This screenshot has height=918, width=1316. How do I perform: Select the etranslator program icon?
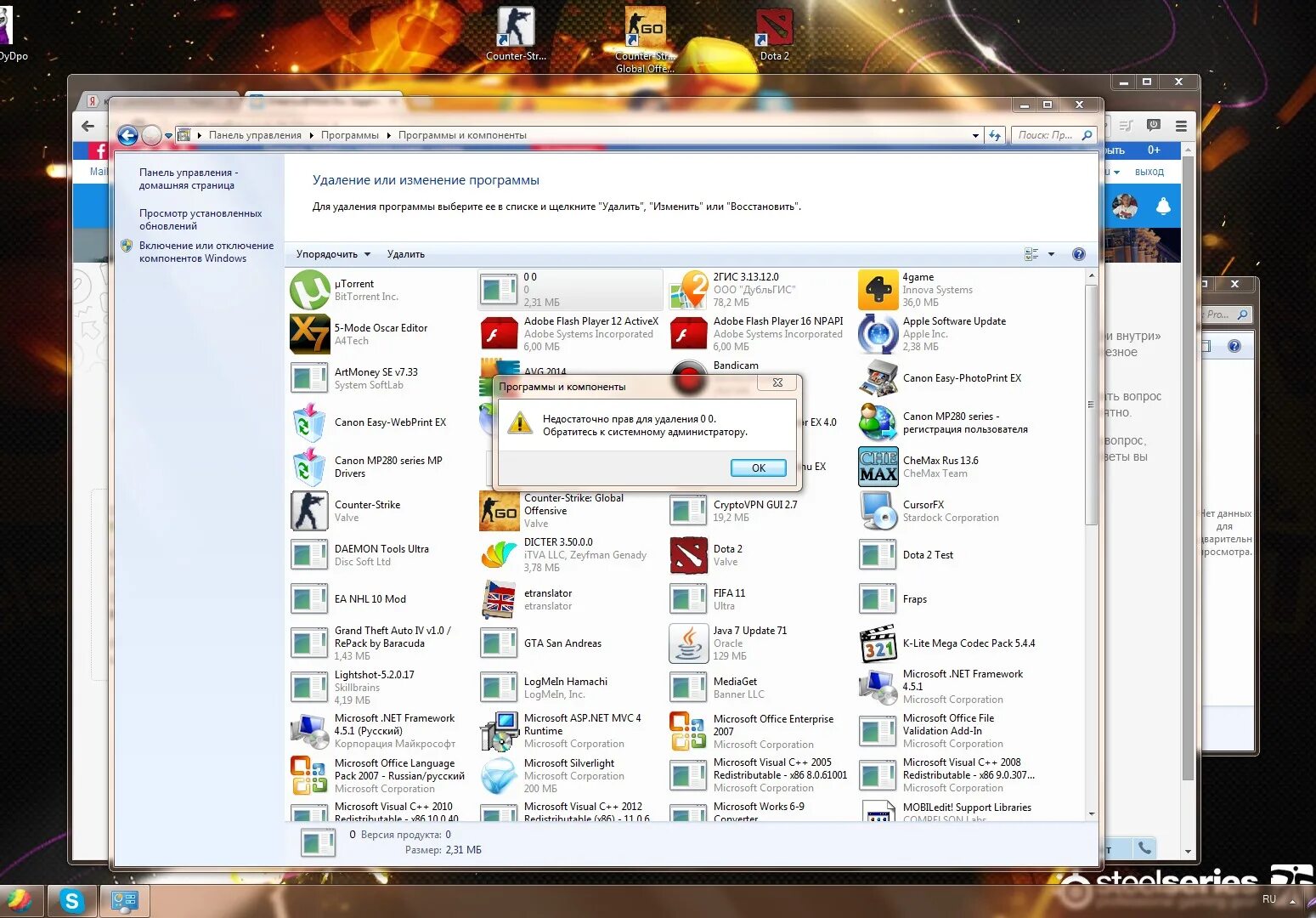[499, 599]
